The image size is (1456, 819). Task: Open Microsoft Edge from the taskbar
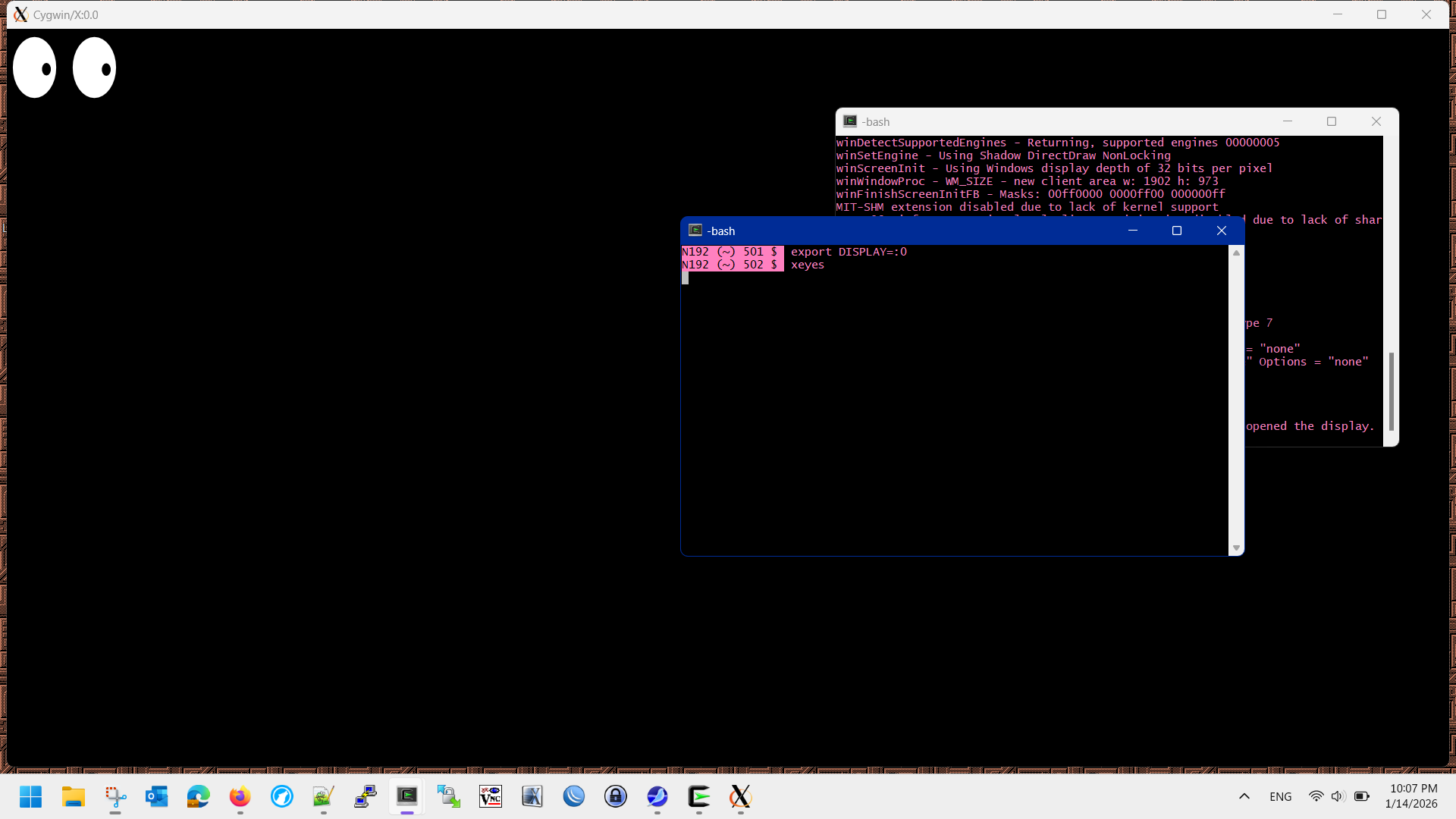(199, 796)
